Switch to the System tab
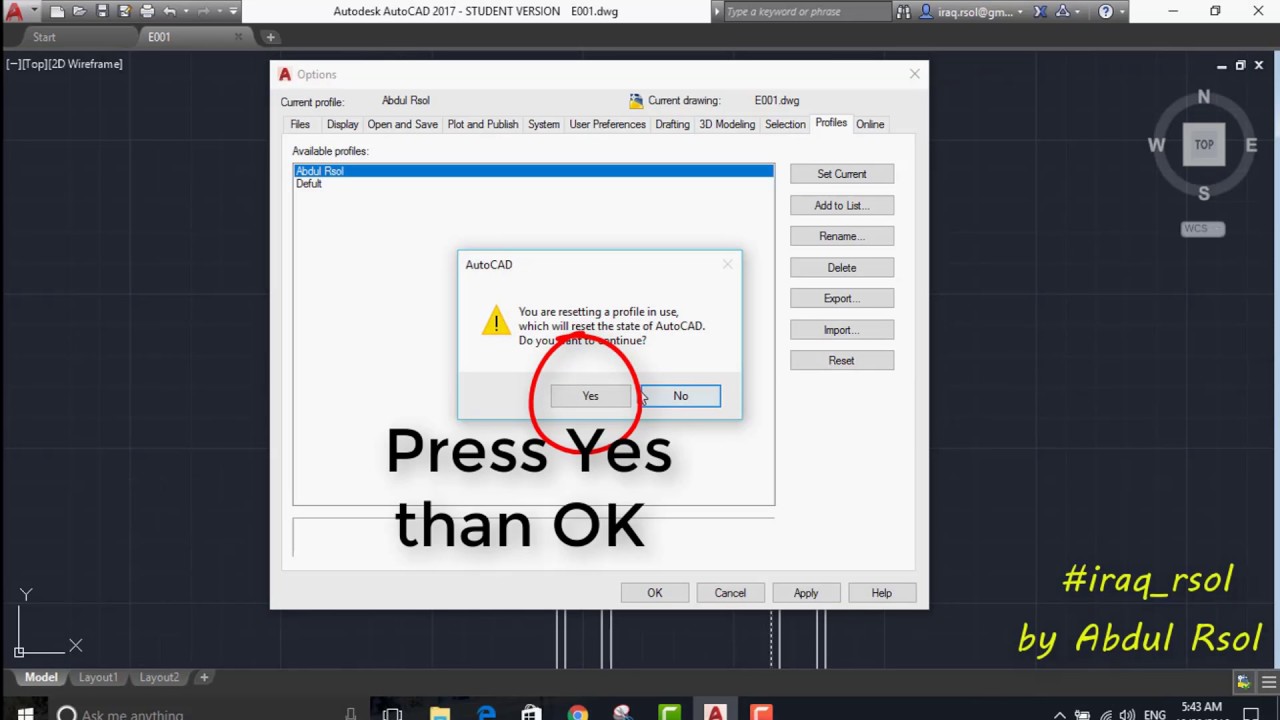 coord(544,124)
